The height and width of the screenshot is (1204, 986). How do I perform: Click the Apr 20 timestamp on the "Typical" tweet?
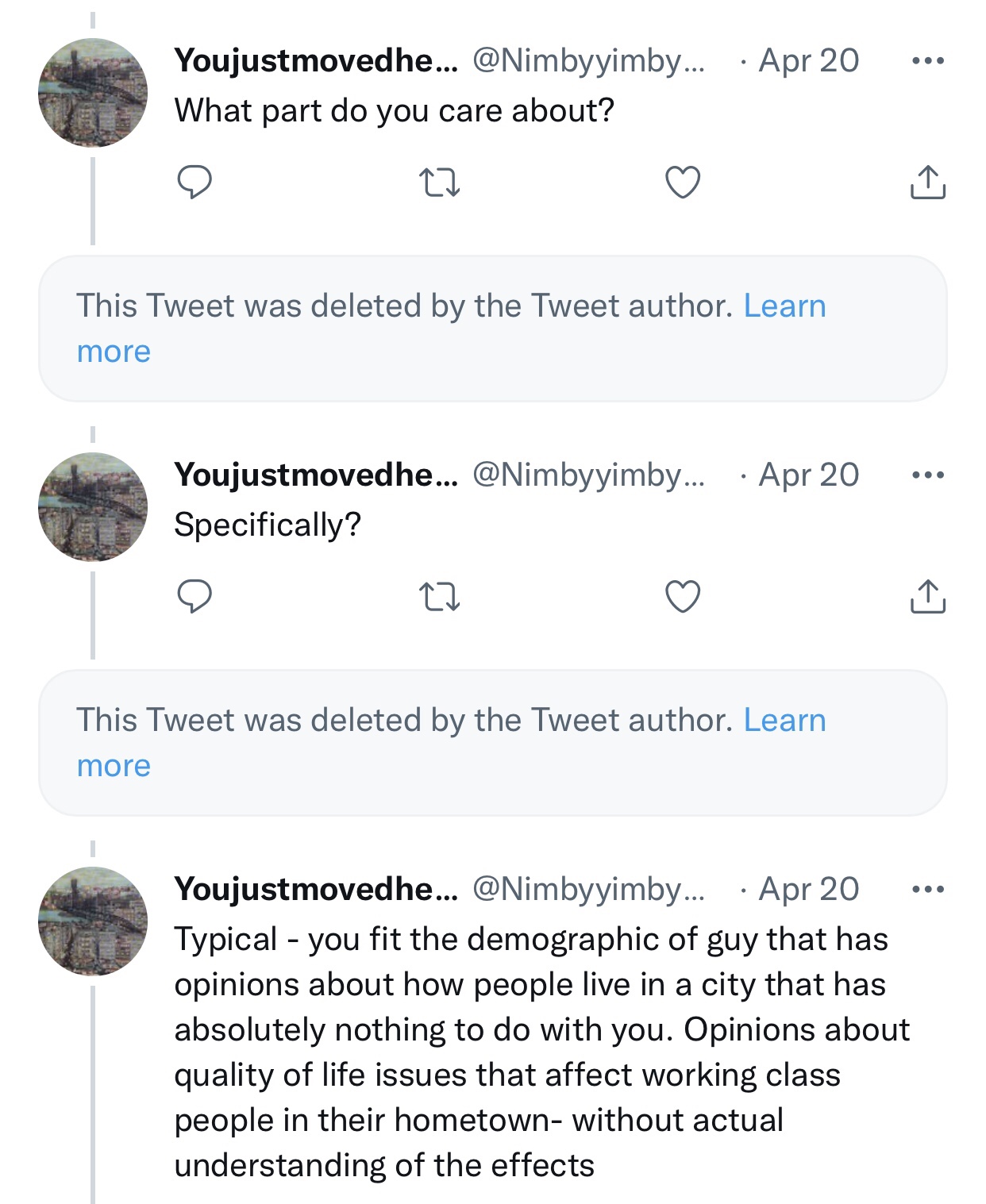[808, 890]
